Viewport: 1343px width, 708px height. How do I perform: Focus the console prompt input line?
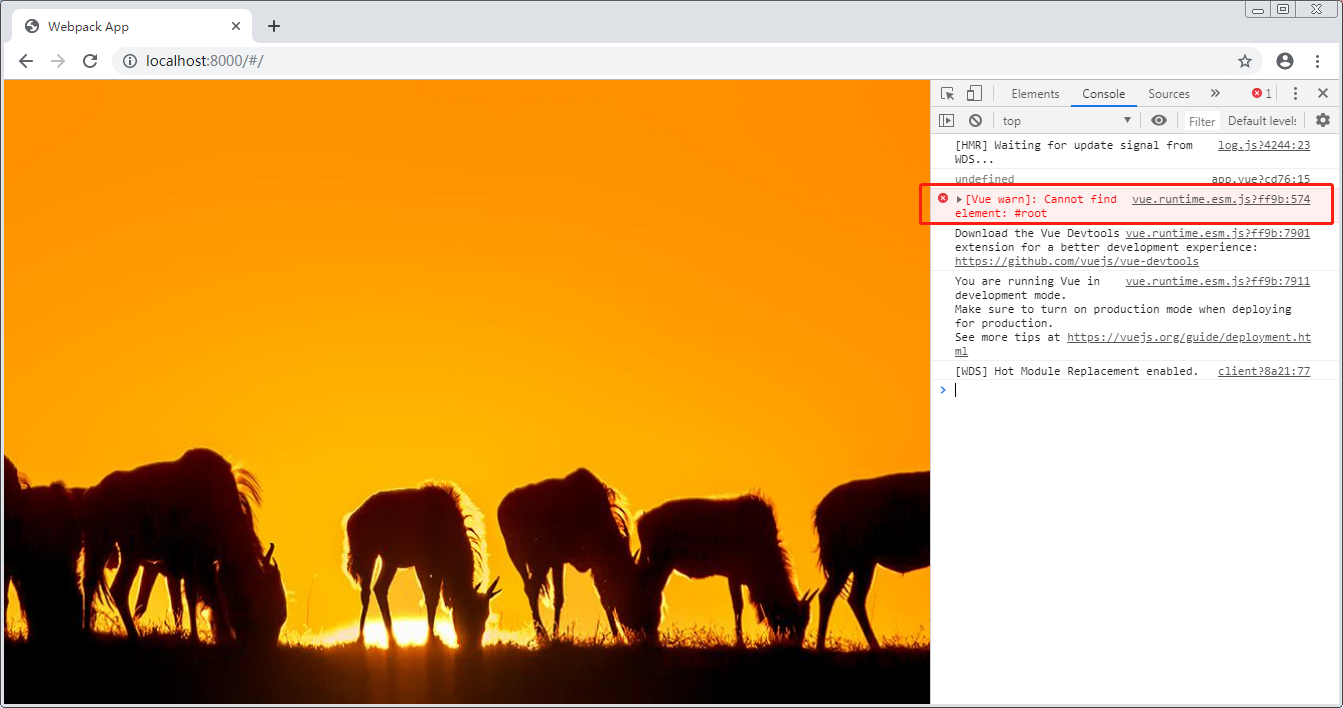(1136, 390)
